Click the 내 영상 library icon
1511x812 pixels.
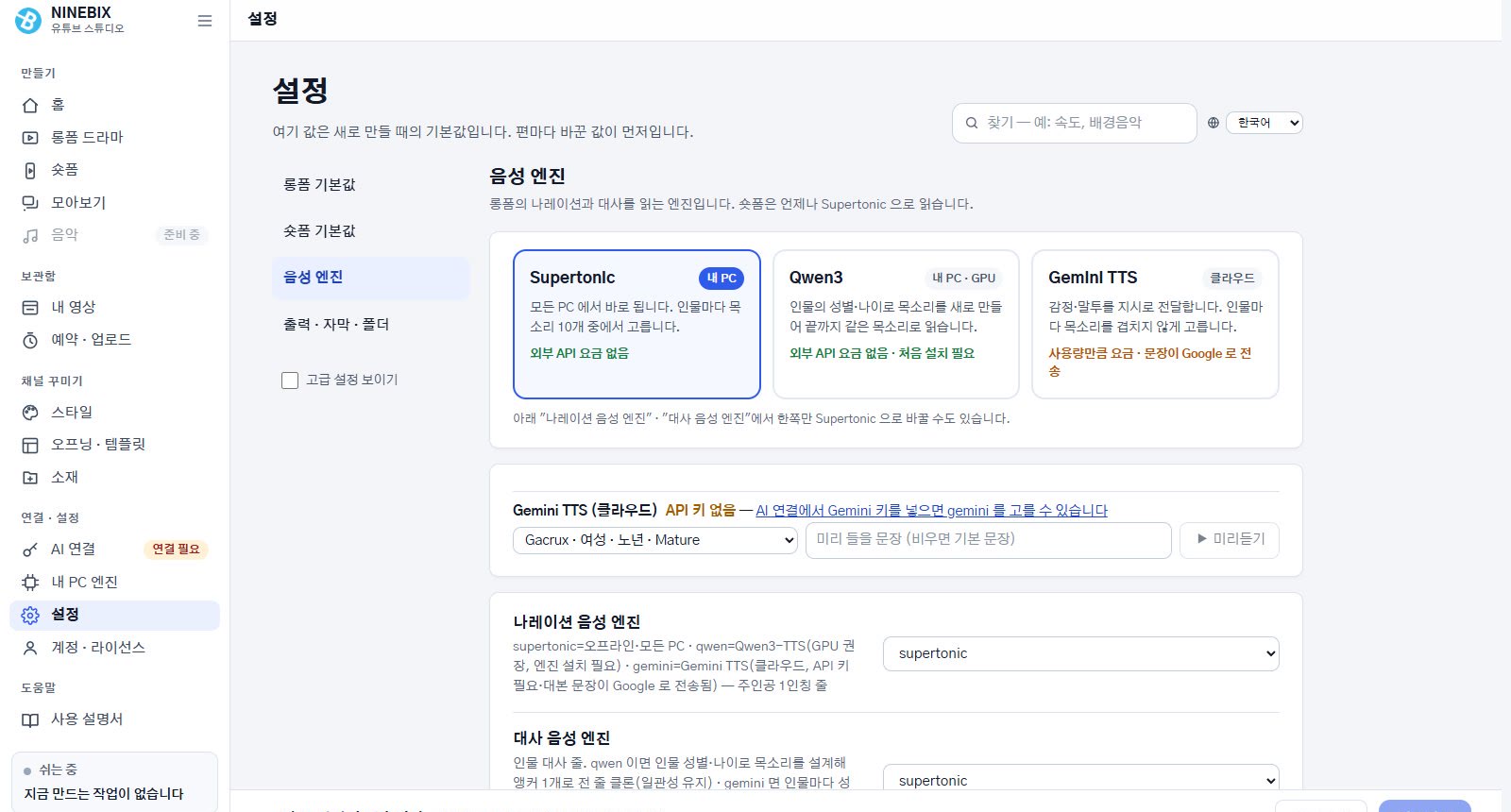coord(30,308)
